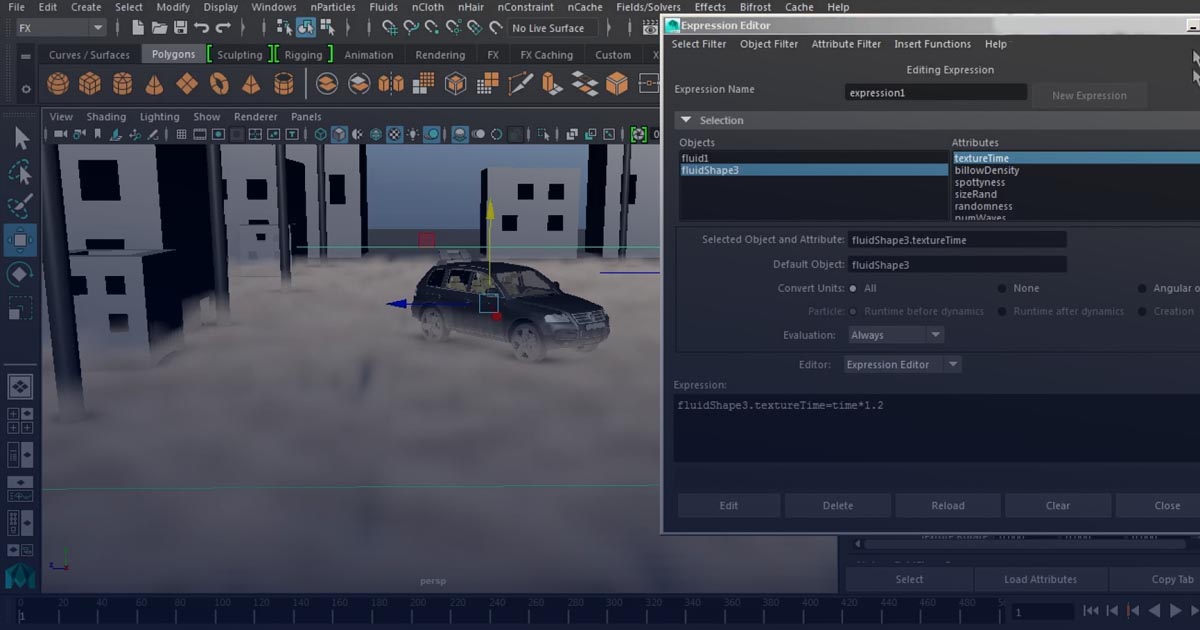Select the Lasso selection tool in the toolbar
Image resolution: width=1200 pixels, height=630 pixels.
point(22,172)
